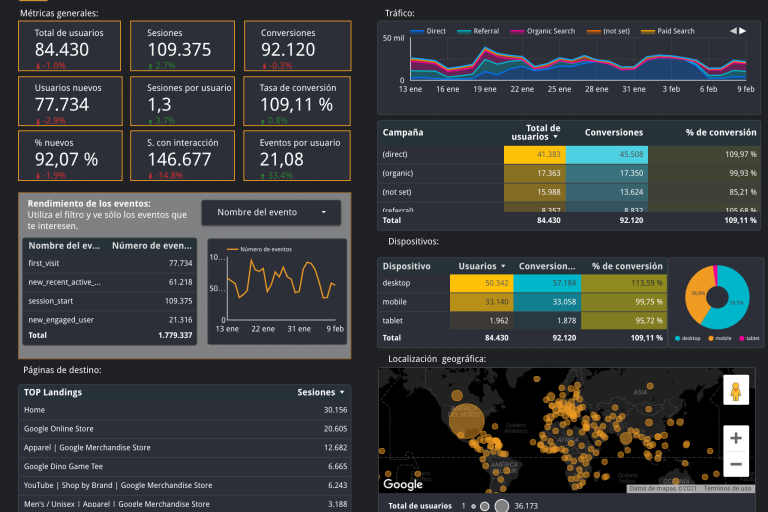The image size is (768, 512).
Task: Zoom in on the map
Action: (736, 438)
